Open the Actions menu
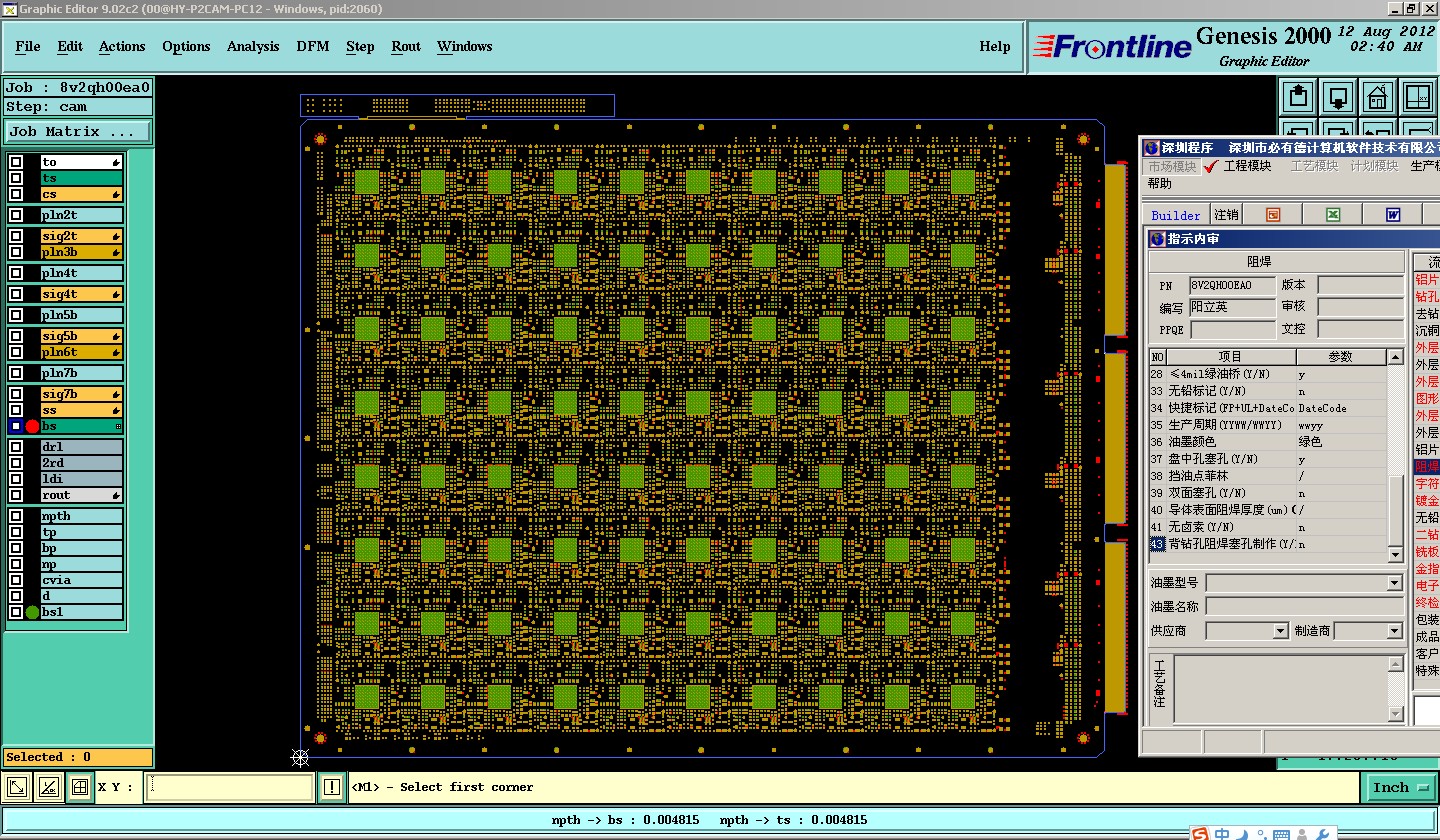Image resolution: width=1440 pixels, height=840 pixels. pyautogui.click(x=122, y=46)
